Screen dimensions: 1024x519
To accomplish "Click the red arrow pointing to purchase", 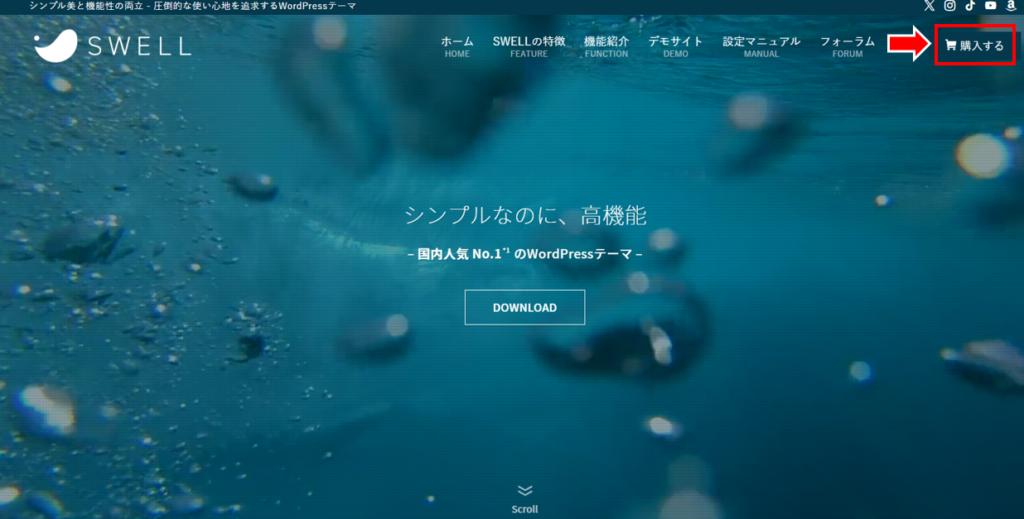I will coord(908,45).
